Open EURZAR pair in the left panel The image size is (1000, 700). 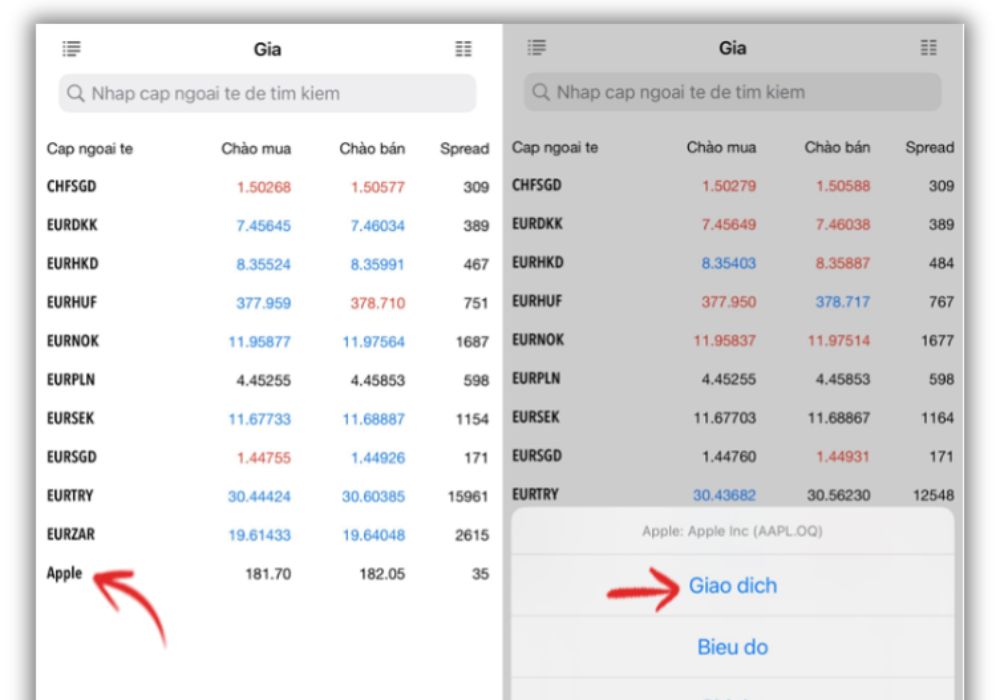point(267,535)
